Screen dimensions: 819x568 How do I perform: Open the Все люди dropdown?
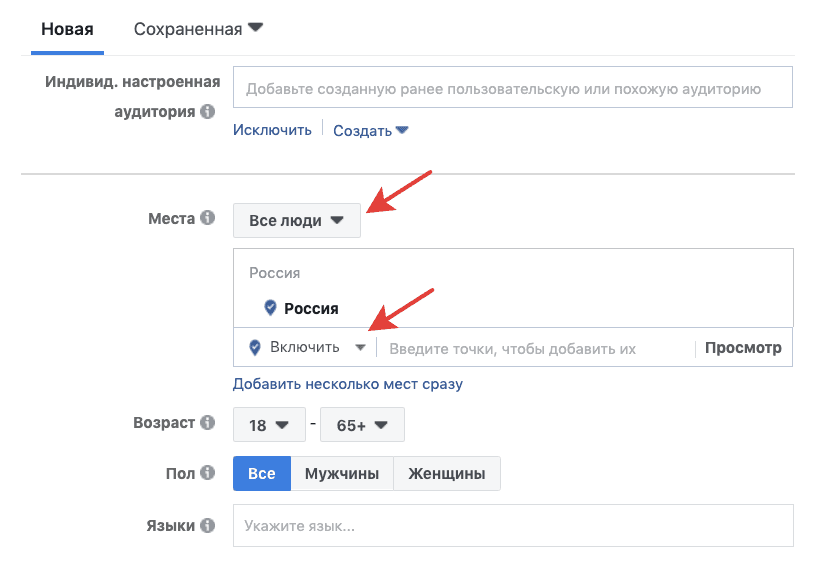click(297, 221)
